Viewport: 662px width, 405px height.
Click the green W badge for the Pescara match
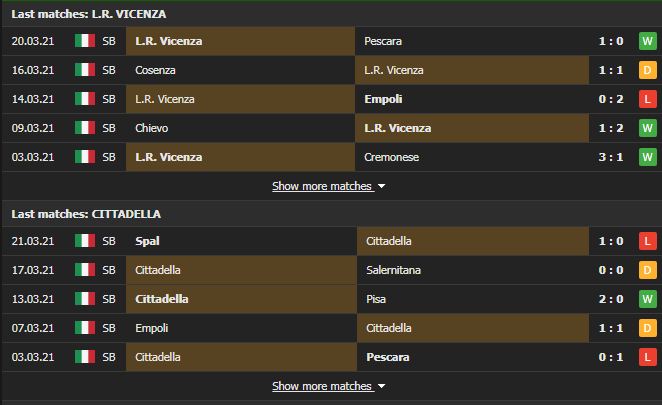[x=647, y=41]
